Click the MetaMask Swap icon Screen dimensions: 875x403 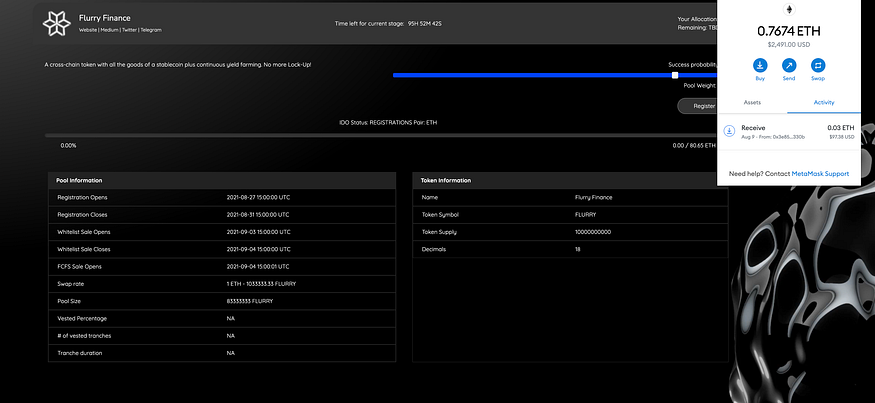pyautogui.click(x=818, y=65)
